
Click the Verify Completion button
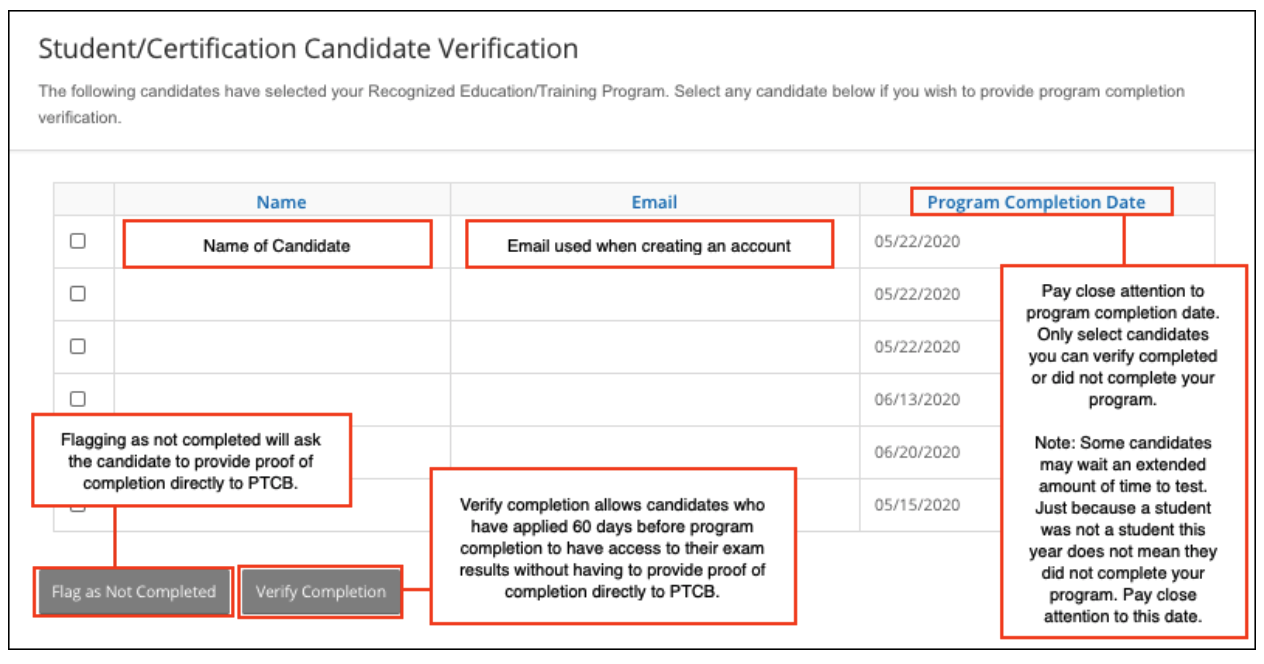320,590
